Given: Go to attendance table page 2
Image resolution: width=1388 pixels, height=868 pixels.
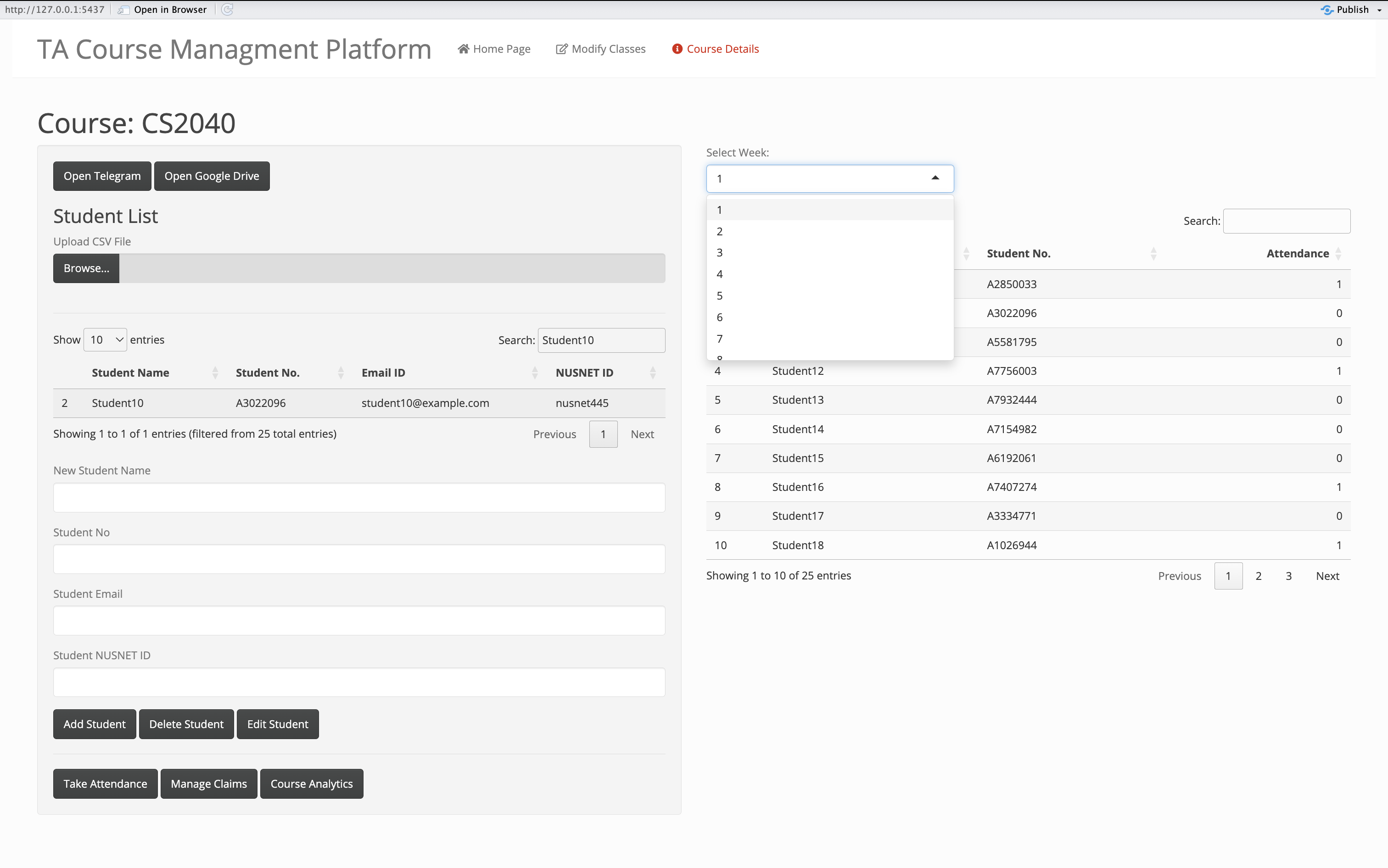Looking at the screenshot, I should click(1258, 576).
